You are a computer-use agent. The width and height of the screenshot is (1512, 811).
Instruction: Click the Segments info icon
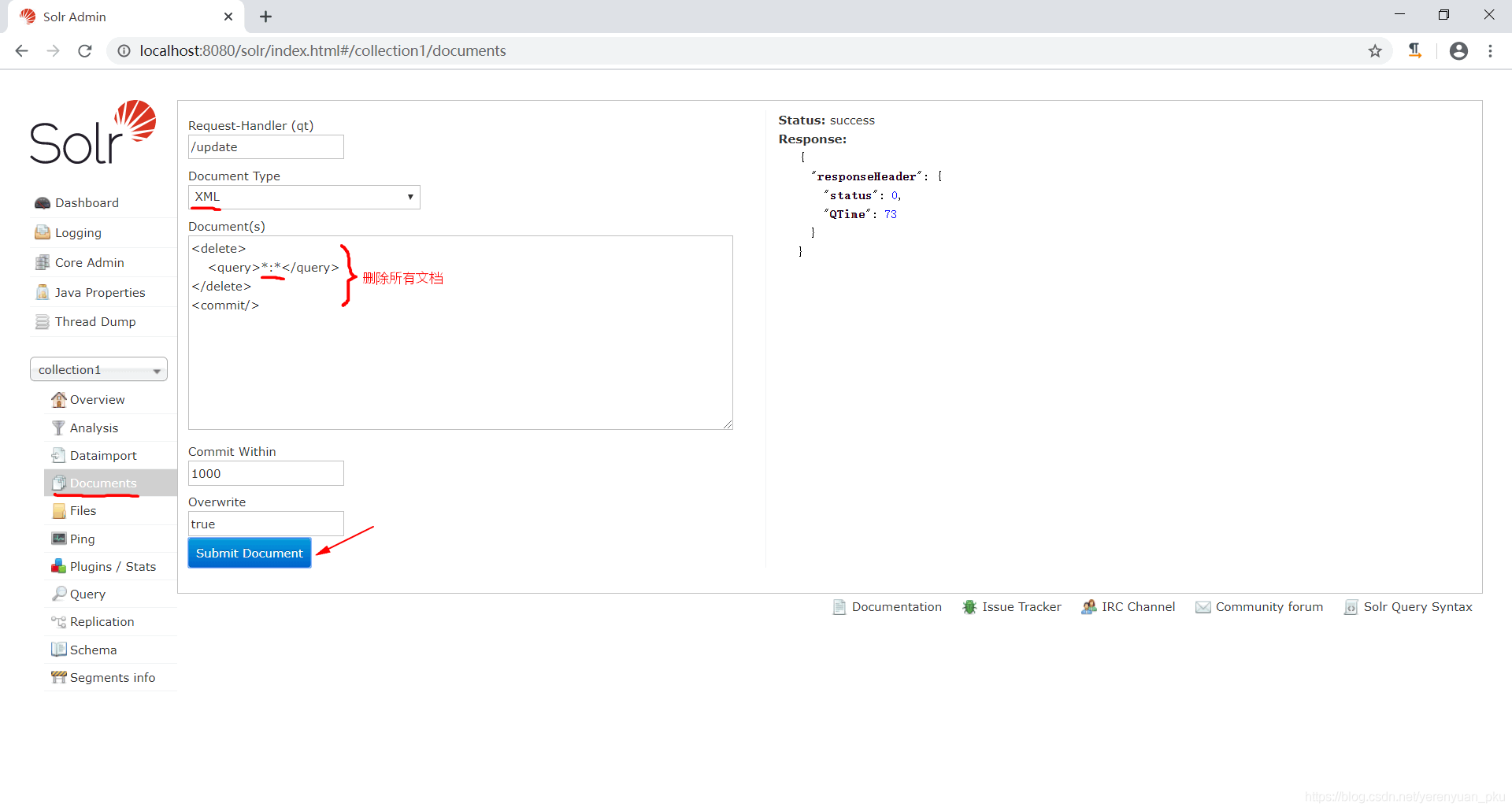[x=58, y=677]
